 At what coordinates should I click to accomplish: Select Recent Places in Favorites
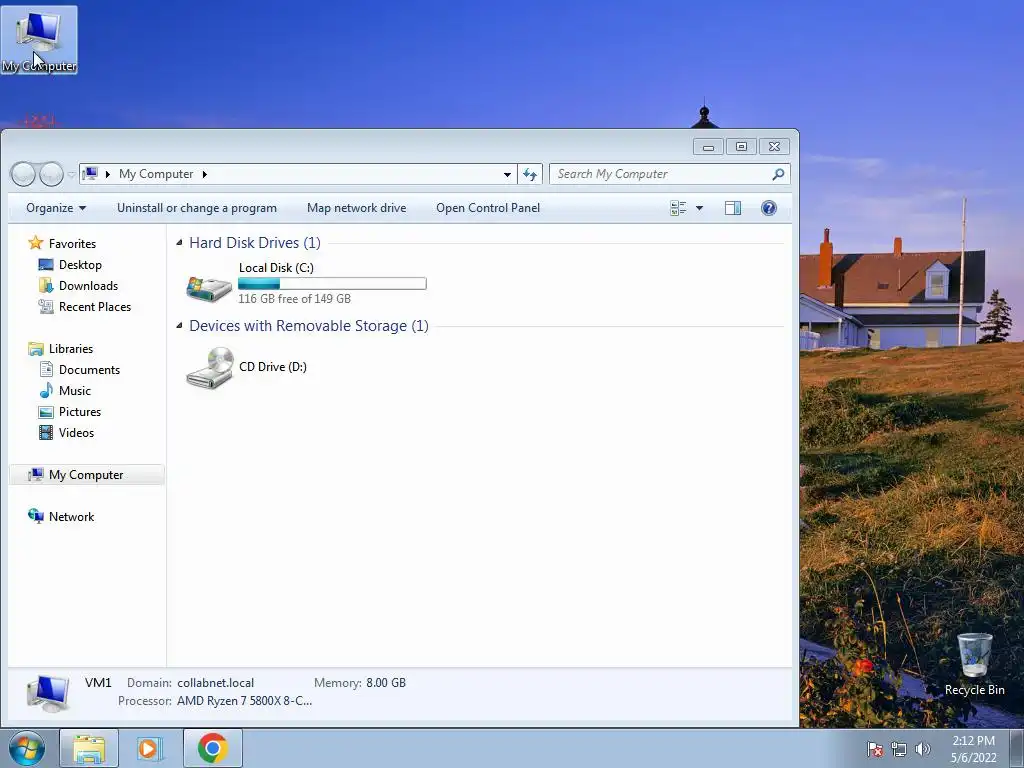[x=95, y=306]
